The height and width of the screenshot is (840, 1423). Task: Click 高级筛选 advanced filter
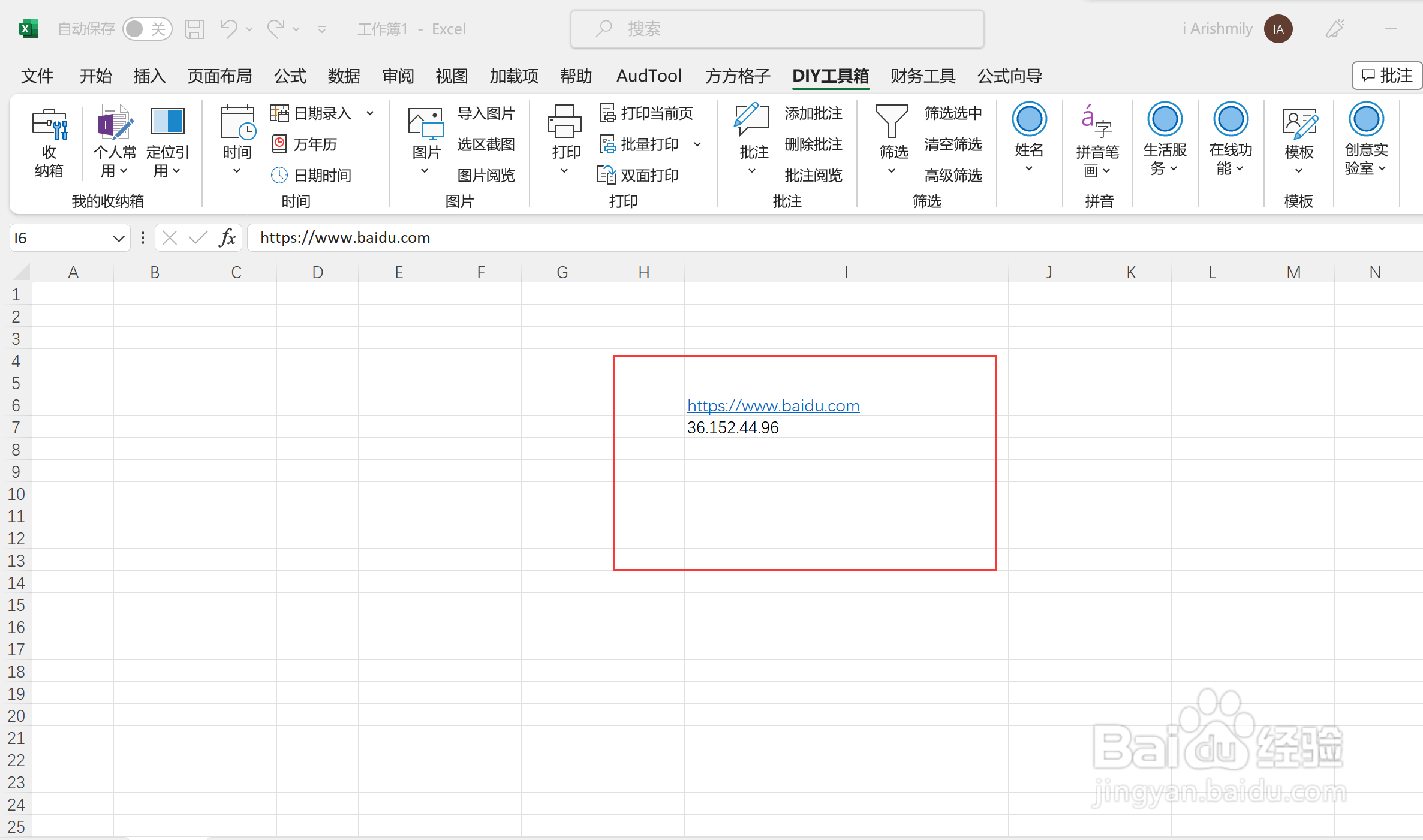(953, 175)
